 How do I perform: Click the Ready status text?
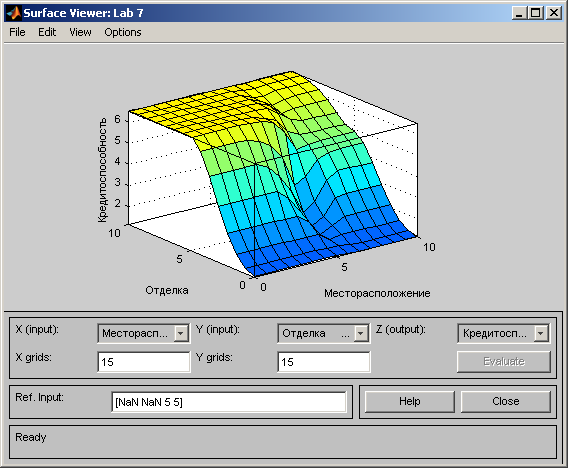pos(31,437)
